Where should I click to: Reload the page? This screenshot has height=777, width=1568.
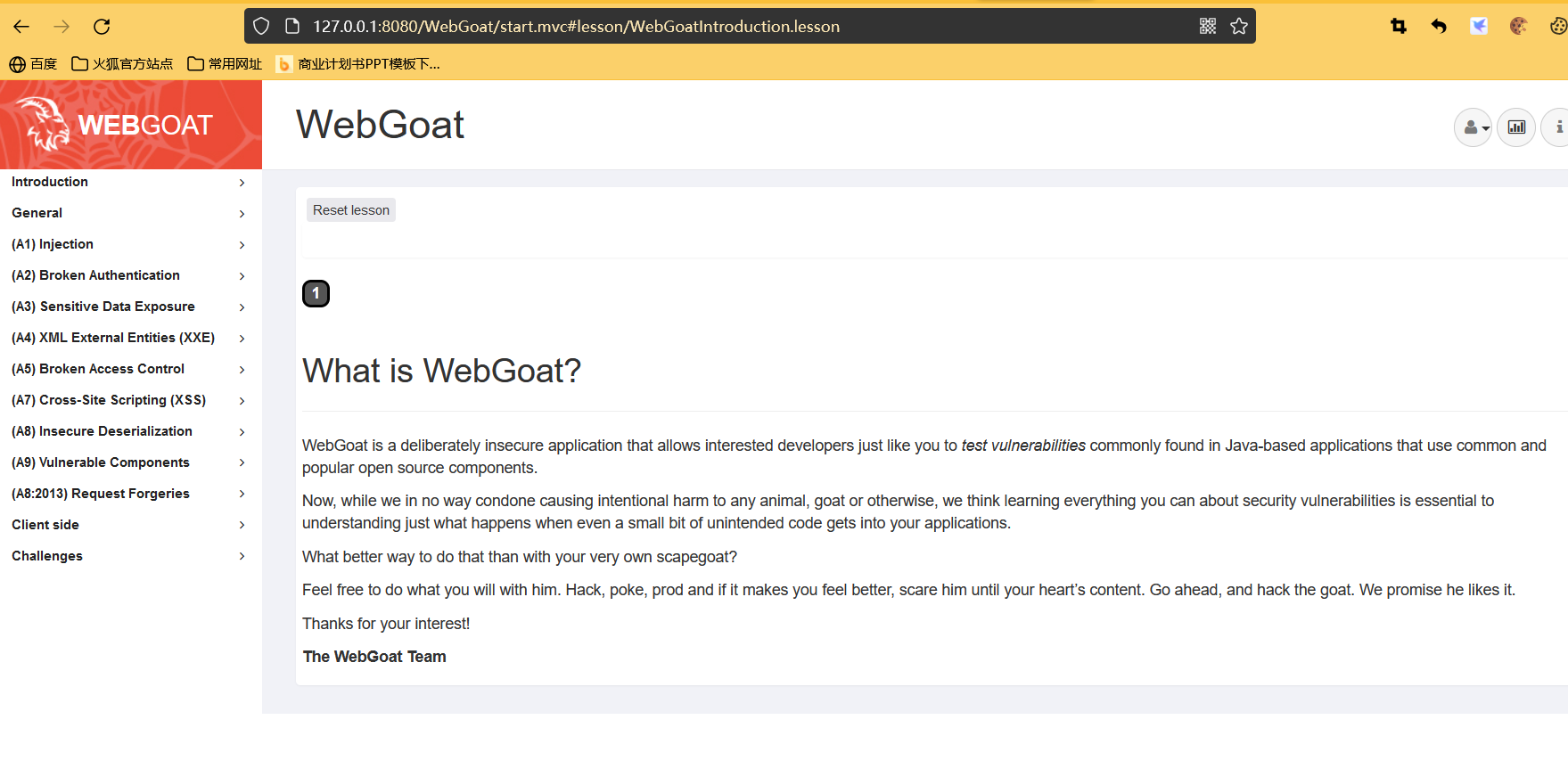coord(102,27)
